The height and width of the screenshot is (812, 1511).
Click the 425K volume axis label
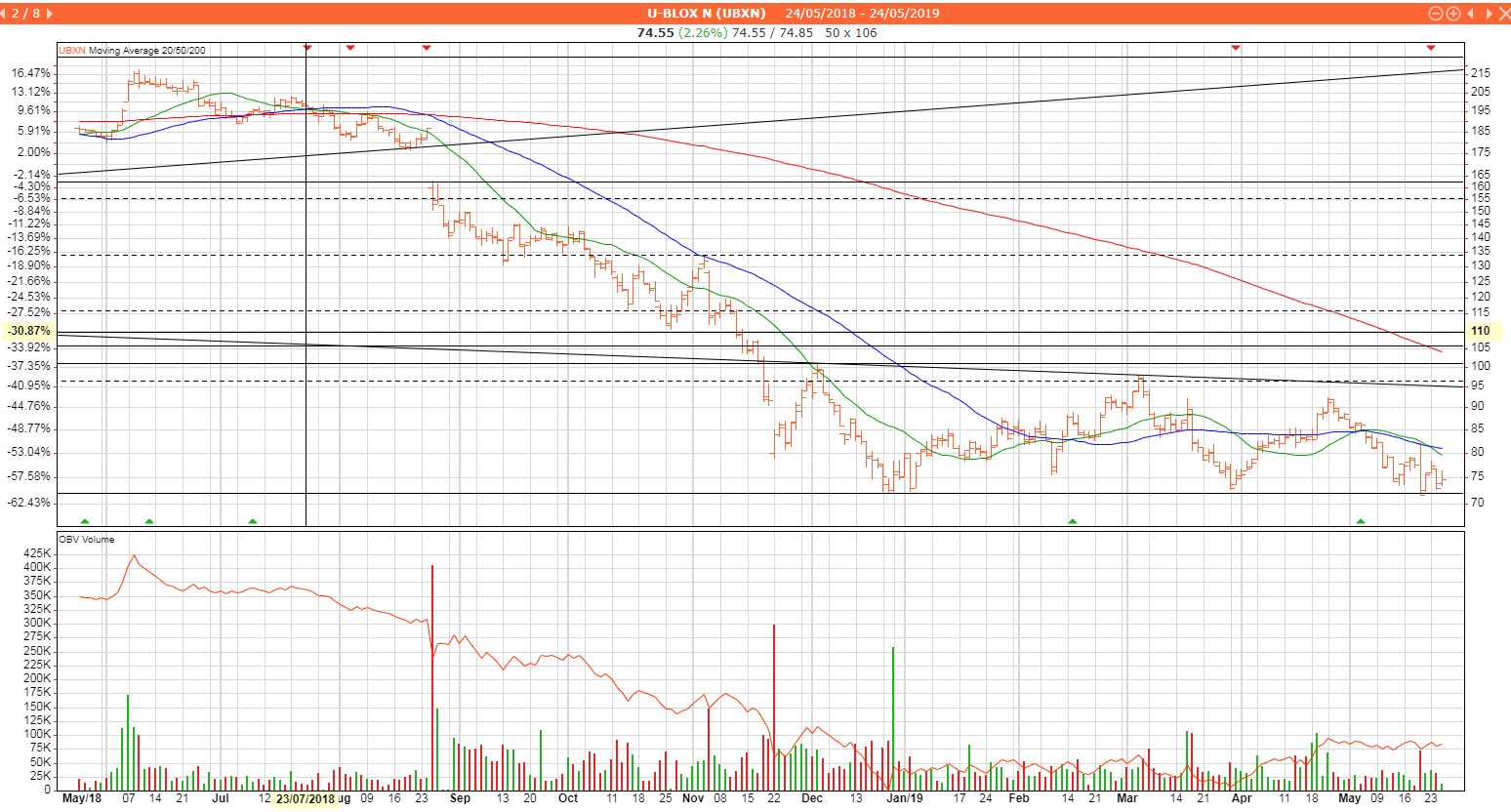pos(35,551)
